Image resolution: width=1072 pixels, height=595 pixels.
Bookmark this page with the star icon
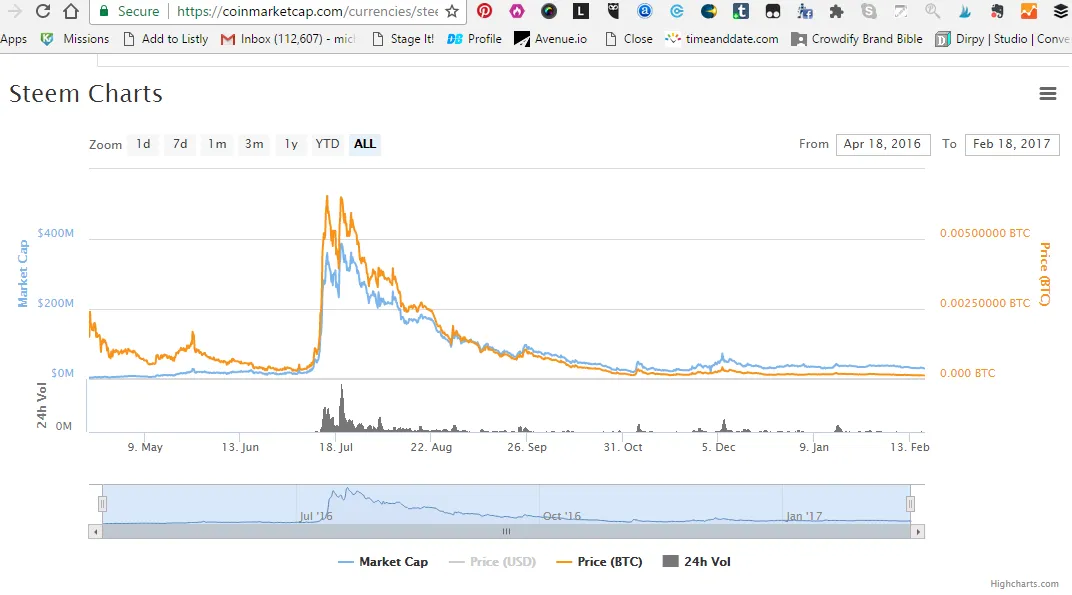click(x=452, y=11)
